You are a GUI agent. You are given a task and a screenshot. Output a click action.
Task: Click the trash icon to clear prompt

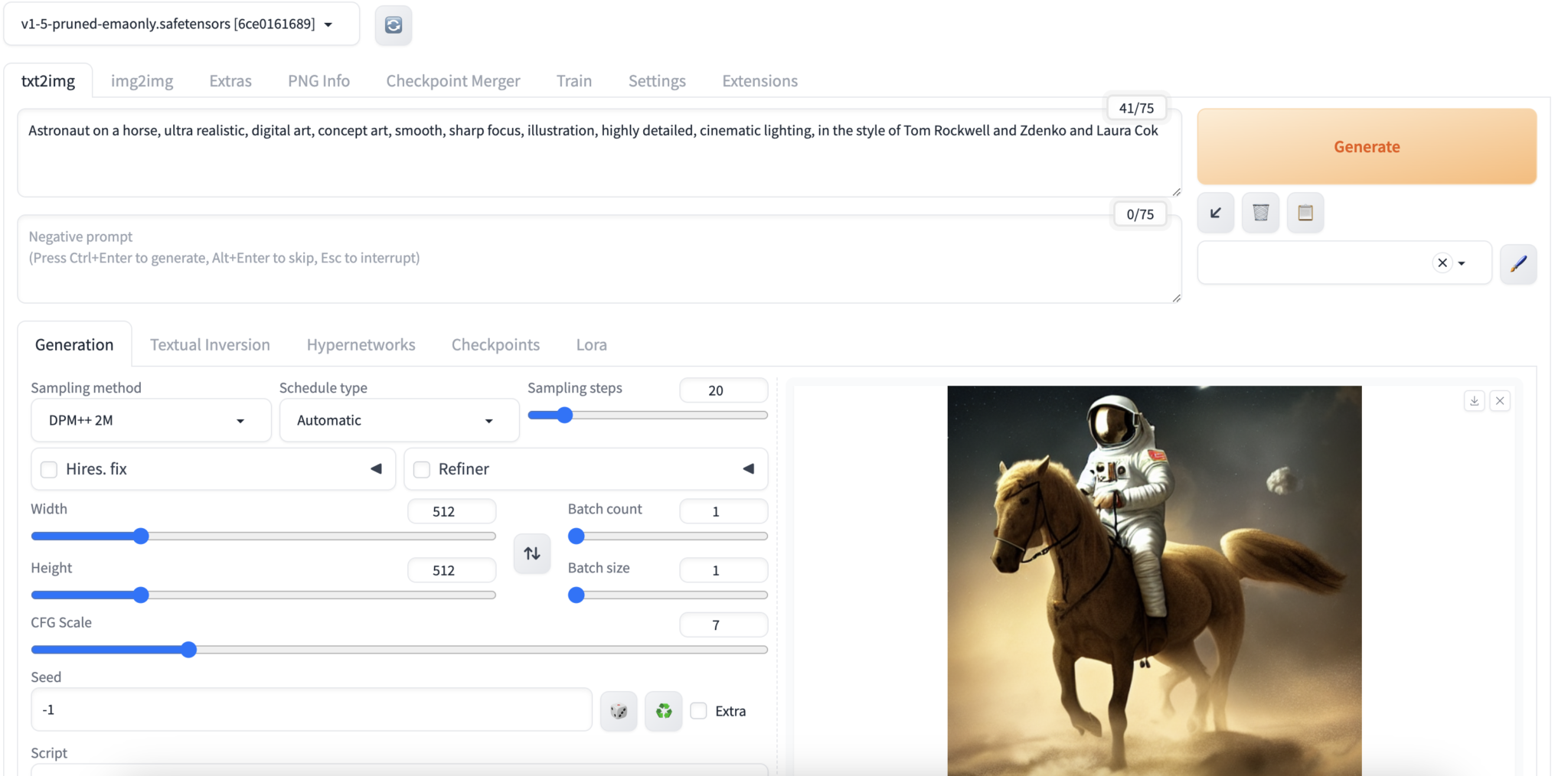pyautogui.click(x=1260, y=213)
